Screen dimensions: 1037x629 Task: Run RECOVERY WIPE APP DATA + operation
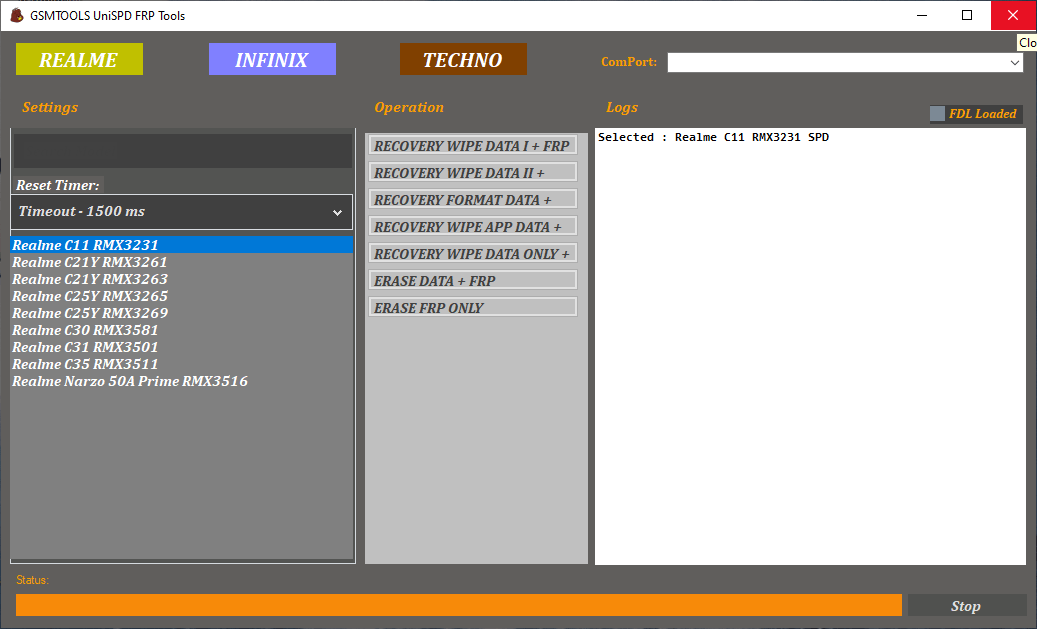(x=472, y=226)
